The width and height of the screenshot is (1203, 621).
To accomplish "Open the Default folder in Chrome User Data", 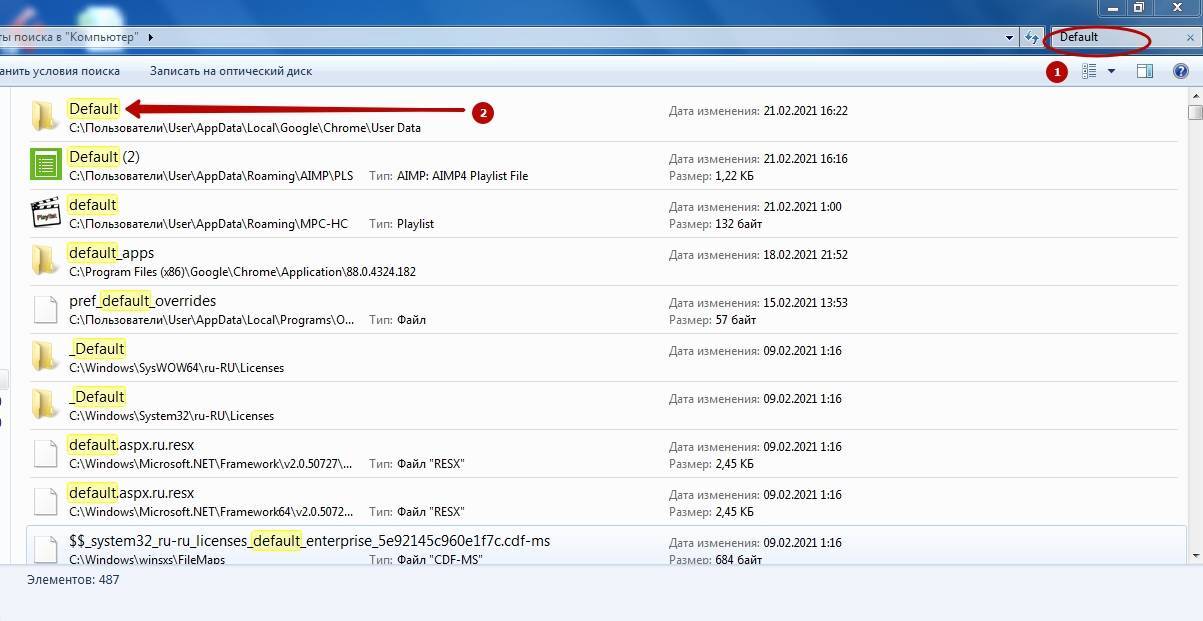I will 93,109.
